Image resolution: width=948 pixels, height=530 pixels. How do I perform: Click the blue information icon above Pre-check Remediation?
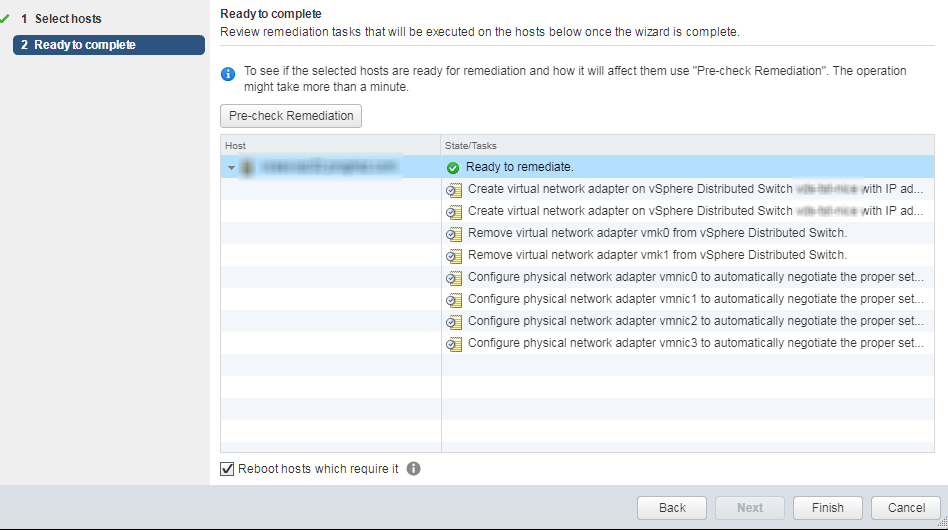coord(228,73)
